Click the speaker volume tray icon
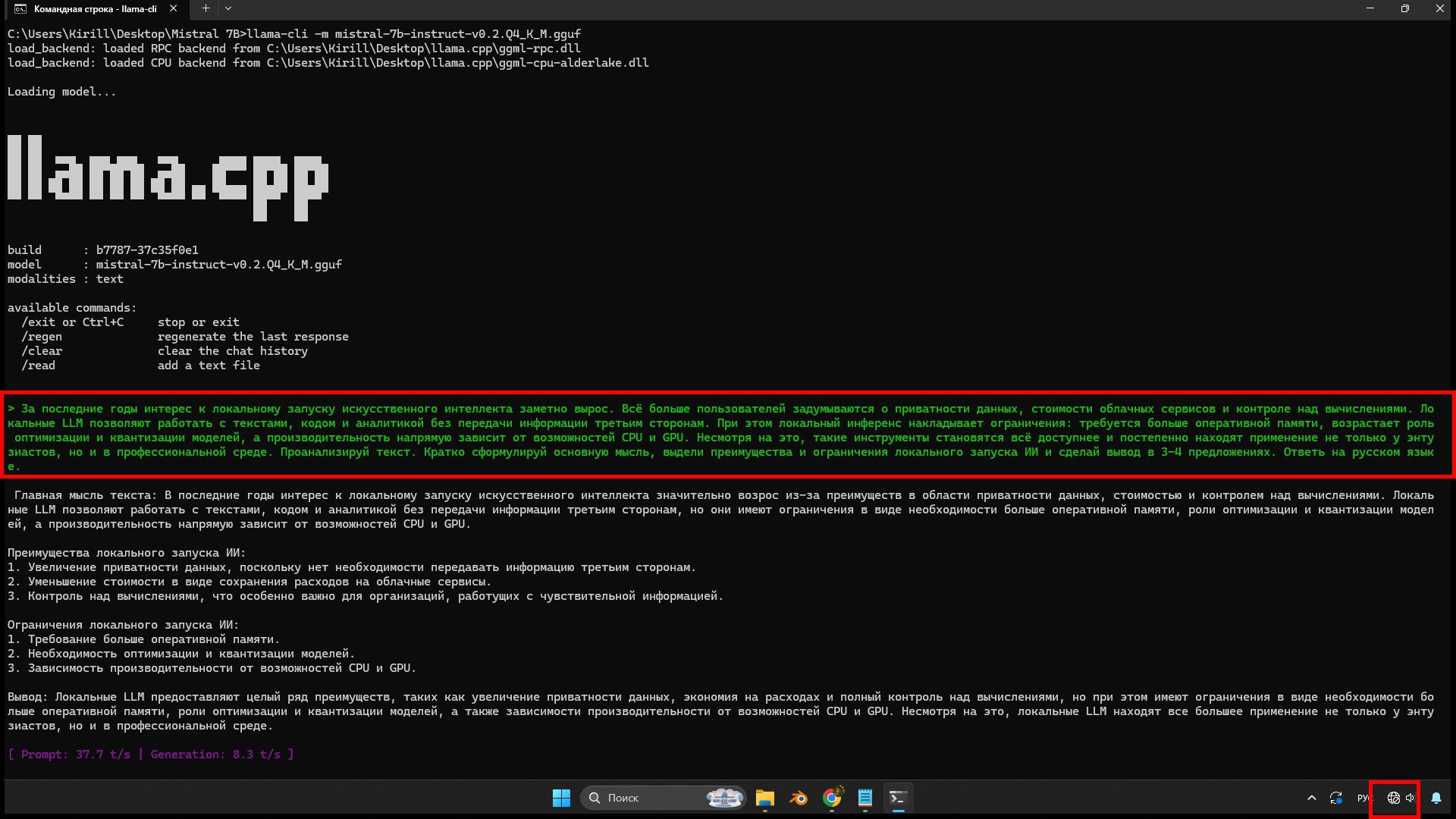1456x819 pixels. tap(1410, 798)
